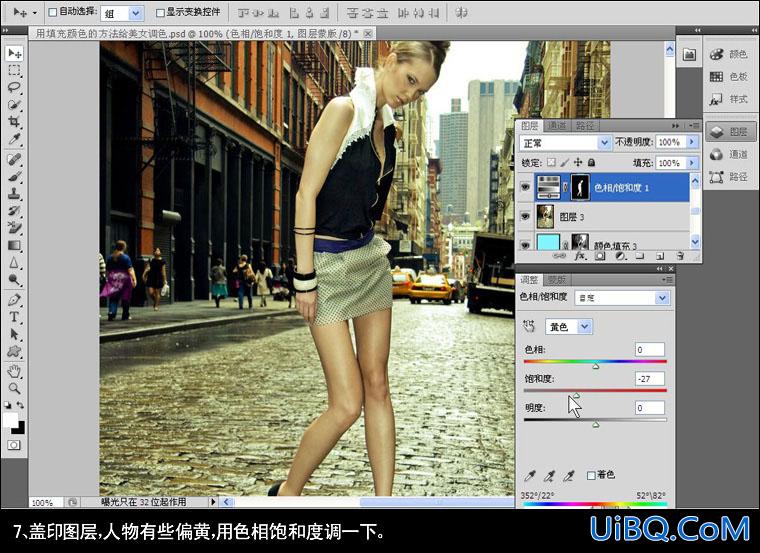Select the 图层 tab in Layers panel

(529, 126)
